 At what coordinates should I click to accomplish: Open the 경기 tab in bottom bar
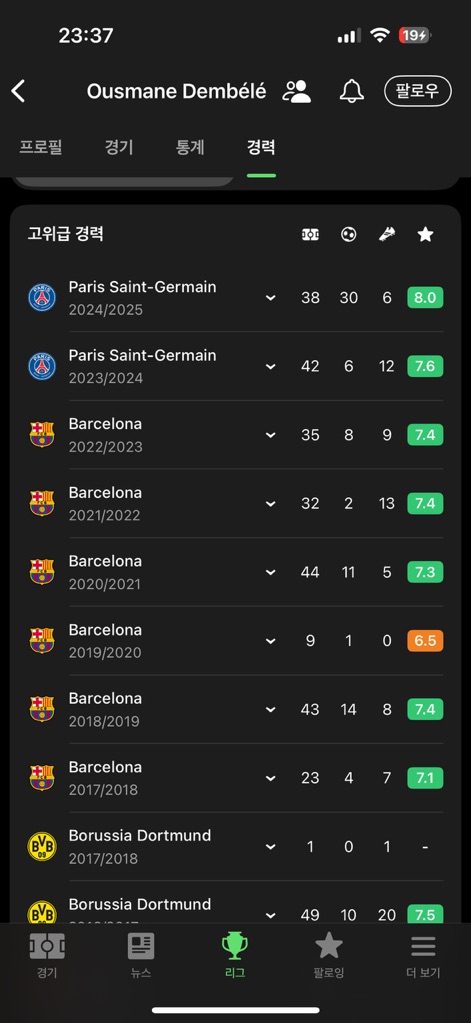[47, 956]
